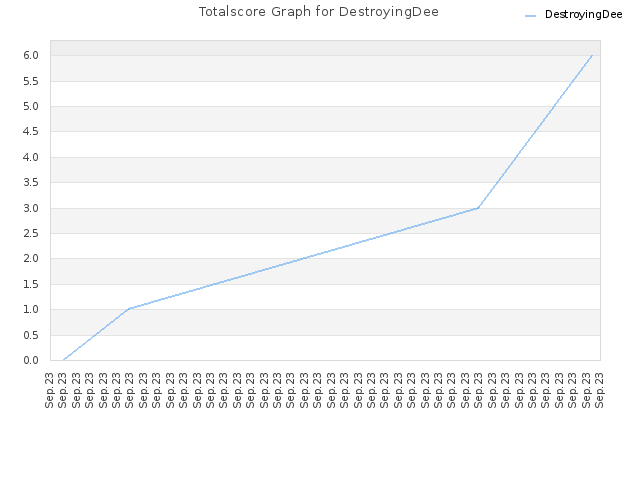Click the line's bend point at 3.0

478,208
